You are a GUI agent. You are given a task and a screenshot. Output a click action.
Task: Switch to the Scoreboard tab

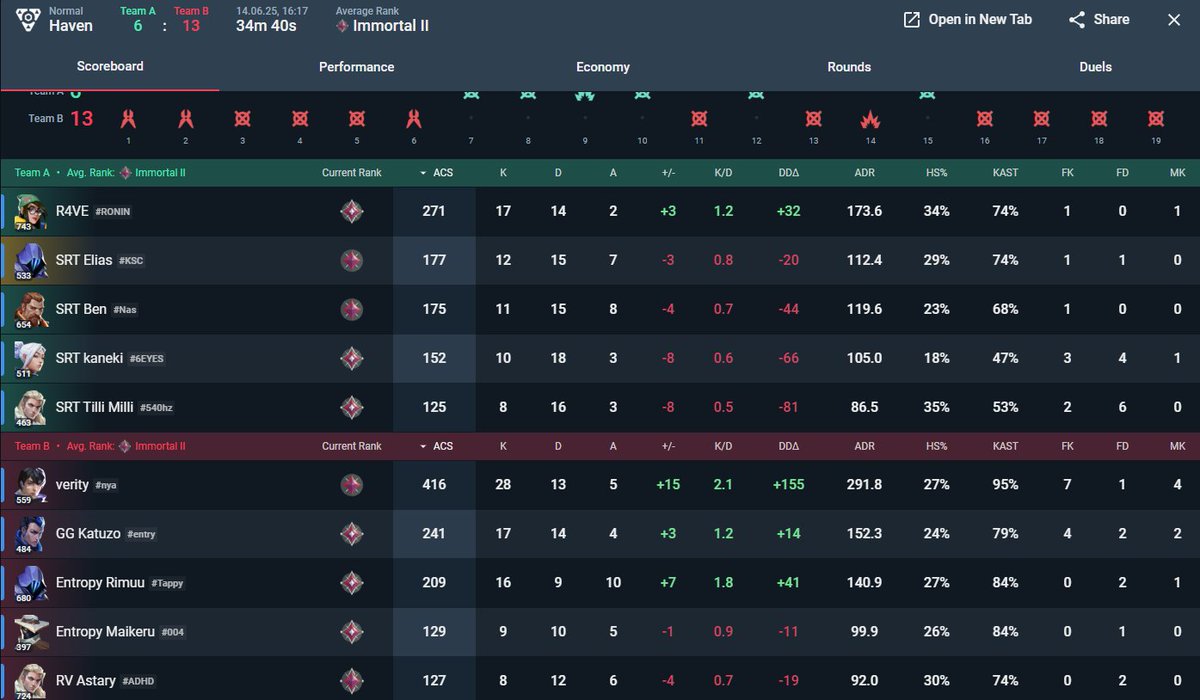110,66
